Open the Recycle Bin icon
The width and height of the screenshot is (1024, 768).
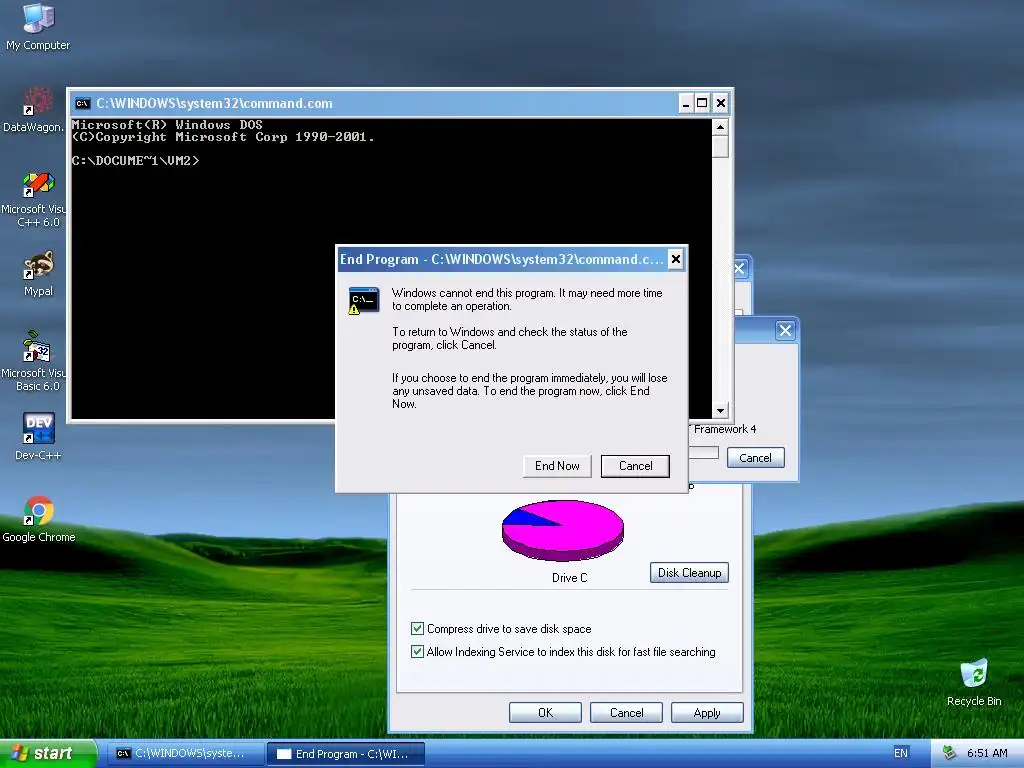(974, 682)
